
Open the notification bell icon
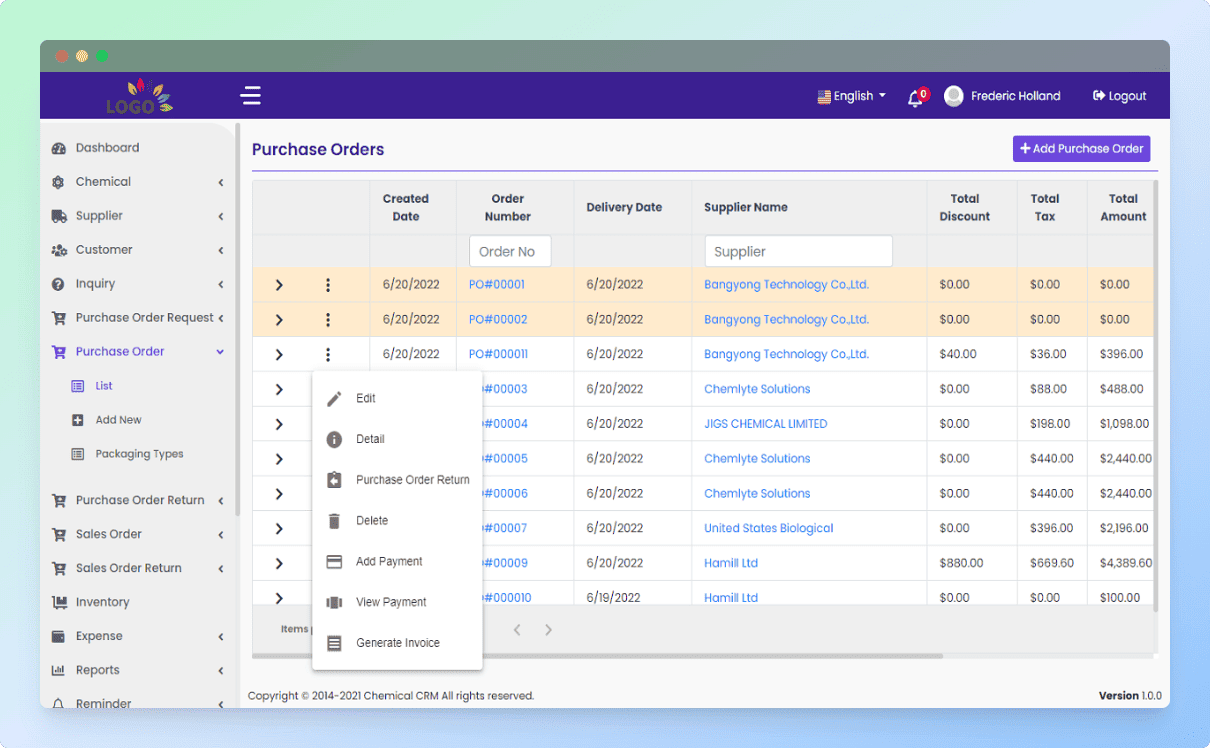(914, 98)
